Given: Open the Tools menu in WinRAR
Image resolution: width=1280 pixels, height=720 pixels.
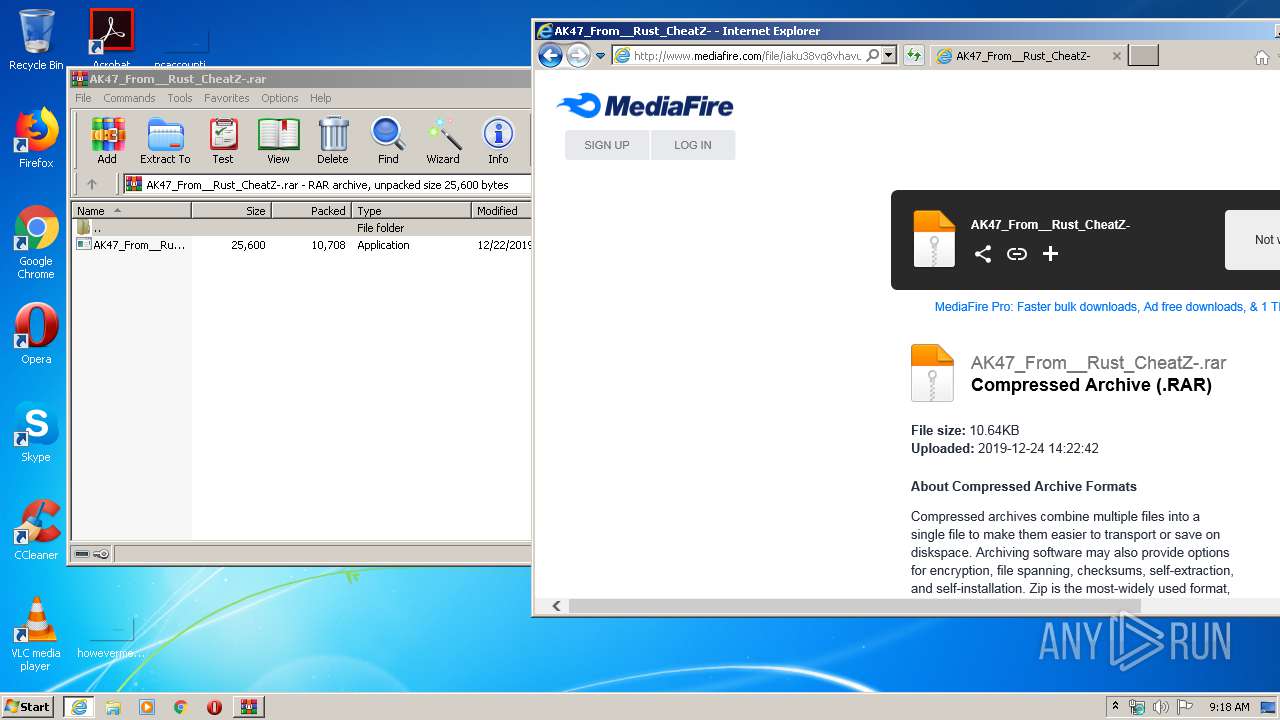Looking at the screenshot, I should 180,98.
